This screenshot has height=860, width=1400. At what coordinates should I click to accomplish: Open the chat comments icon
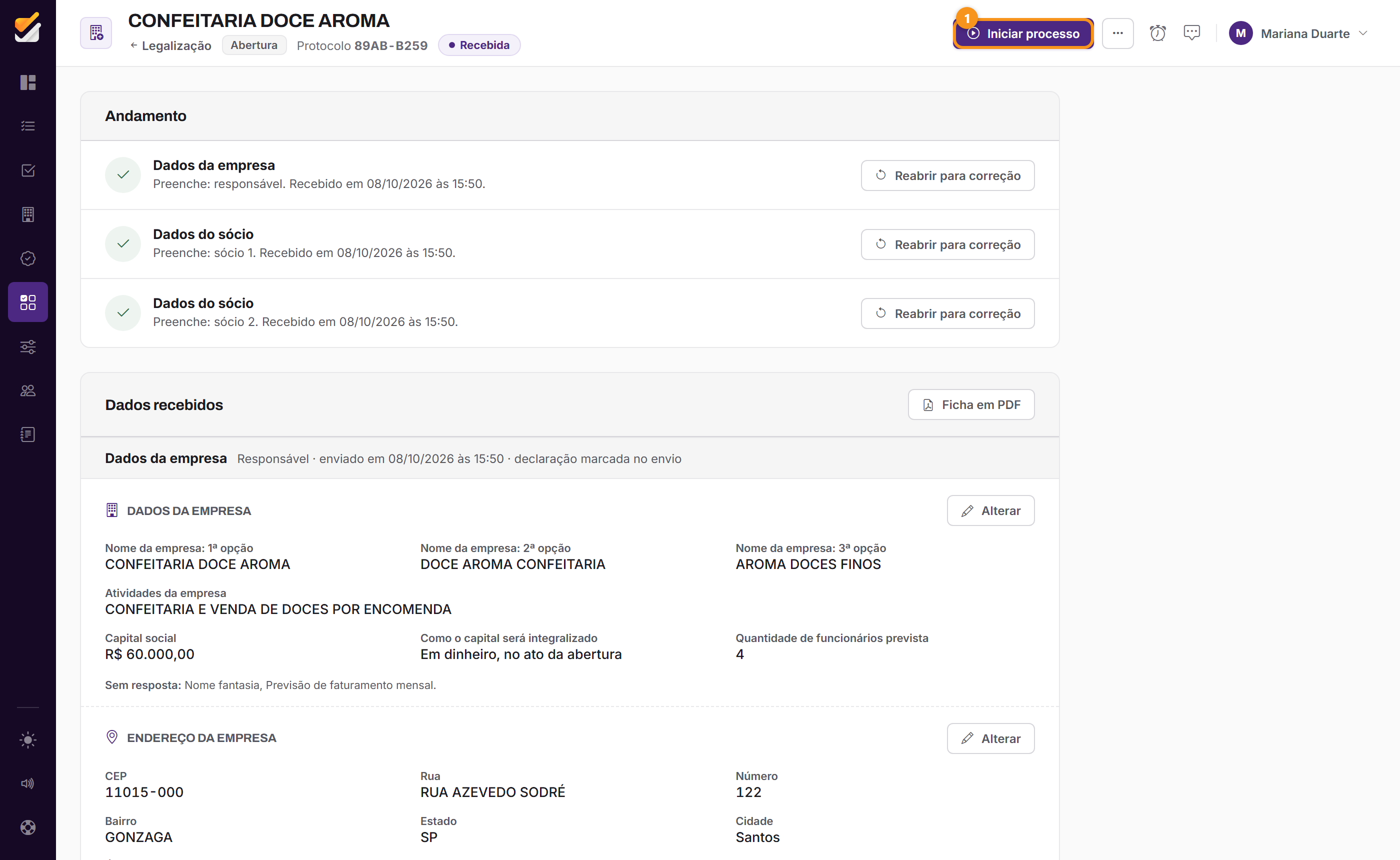(x=1192, y=33)
